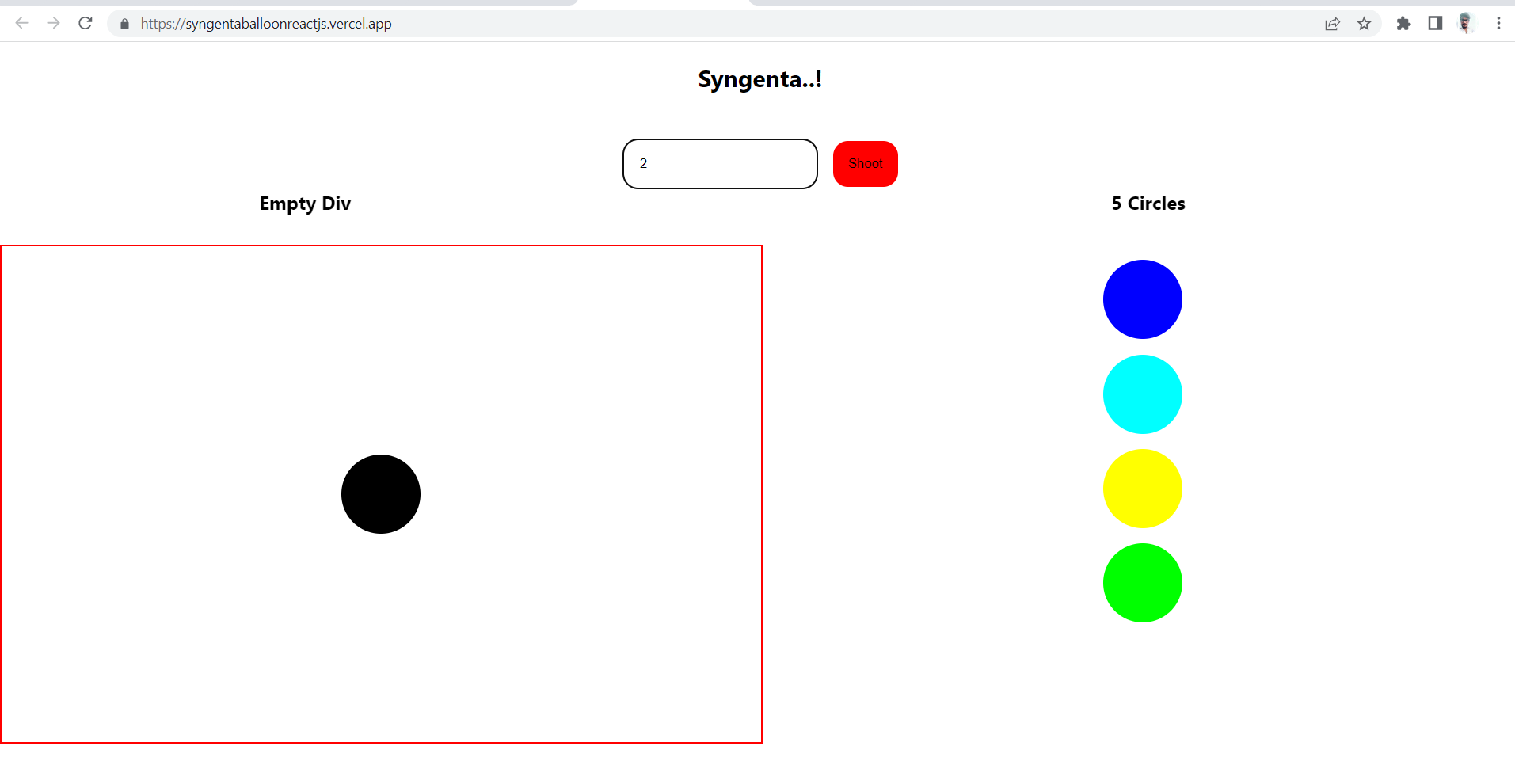Click the green circle
Screen dimensions: 1515x784
tap(1143, 583)
